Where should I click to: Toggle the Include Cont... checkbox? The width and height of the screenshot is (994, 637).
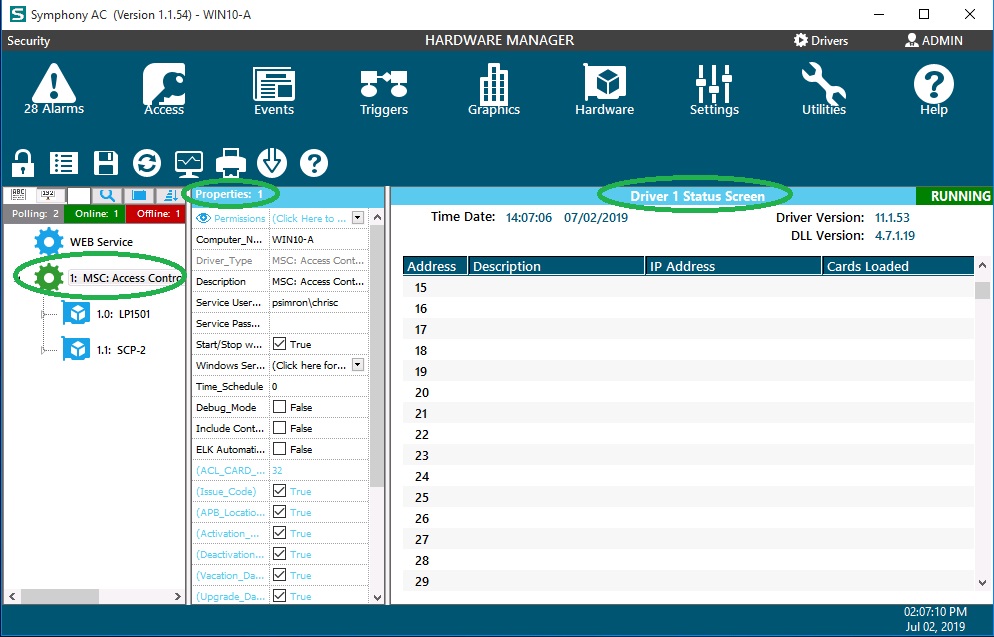279,428
